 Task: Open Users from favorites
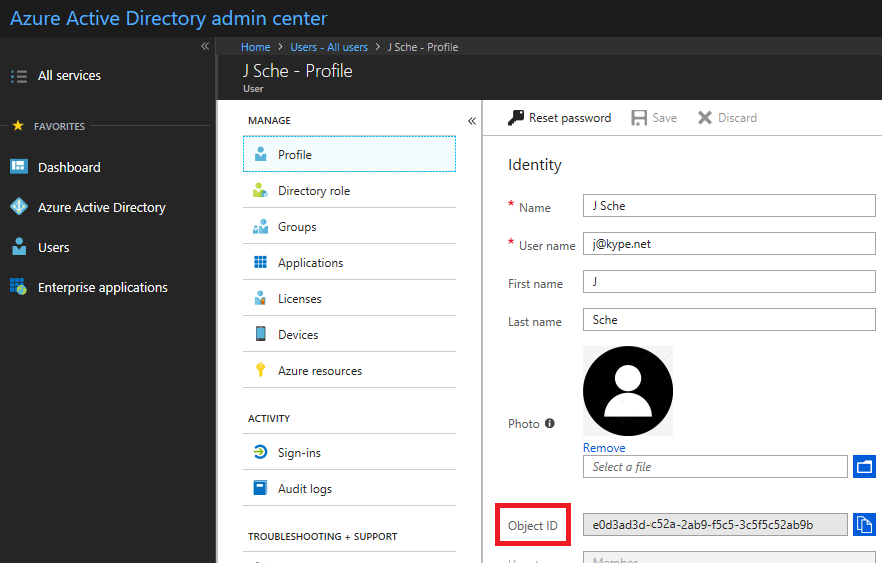[x=53, y=247]
